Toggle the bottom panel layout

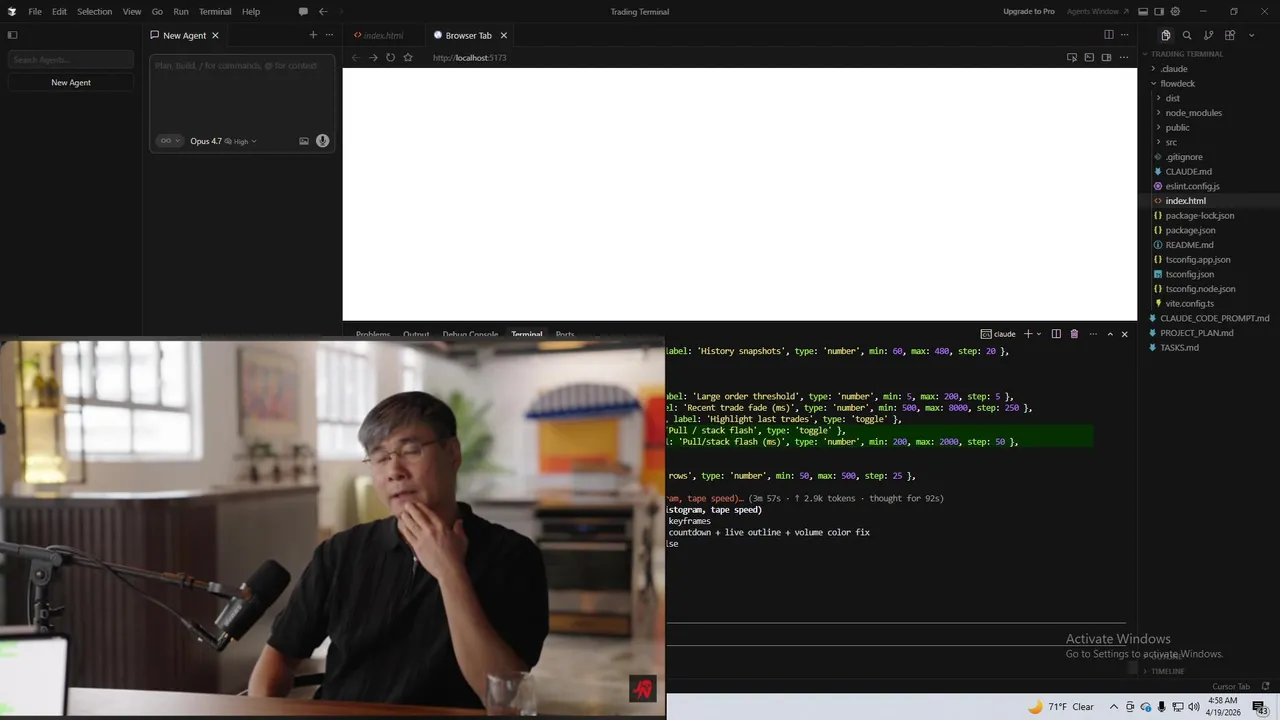(x=1143, y=11)
